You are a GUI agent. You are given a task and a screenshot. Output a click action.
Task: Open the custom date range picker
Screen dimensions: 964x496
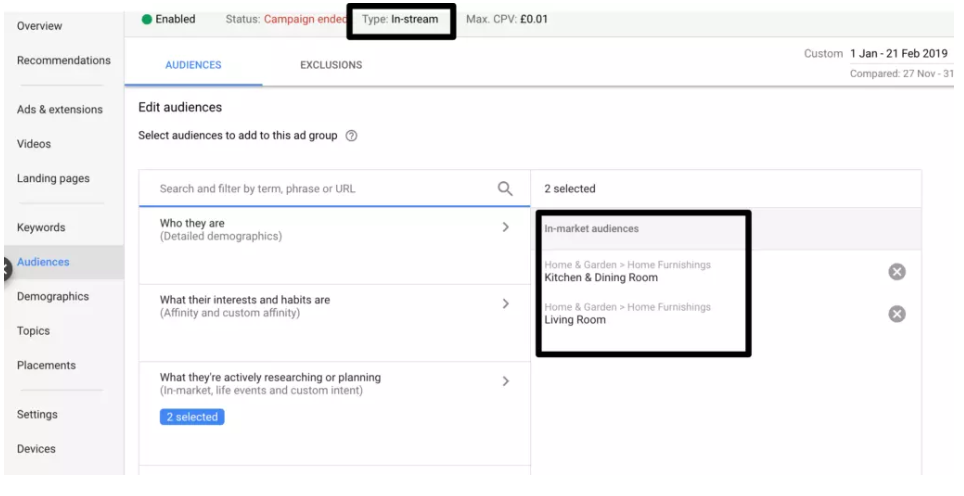coord(896,53)
